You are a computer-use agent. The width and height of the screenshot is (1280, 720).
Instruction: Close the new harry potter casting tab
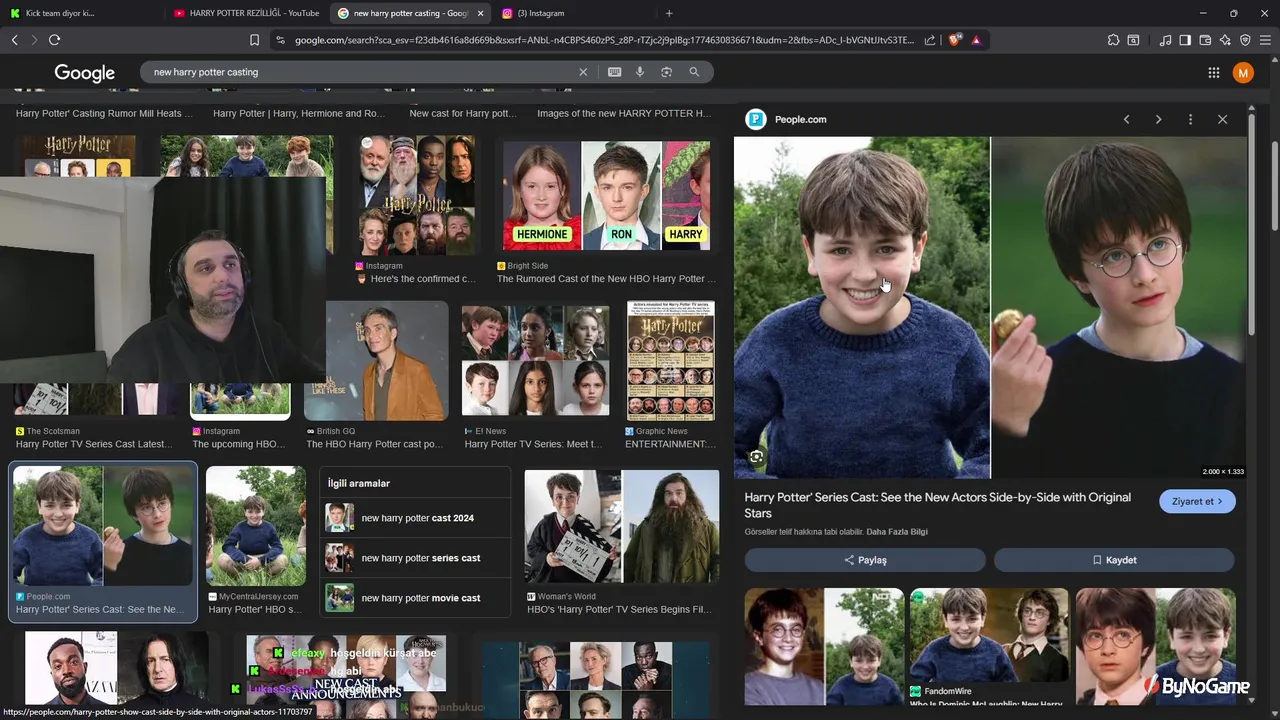(480, 13)
